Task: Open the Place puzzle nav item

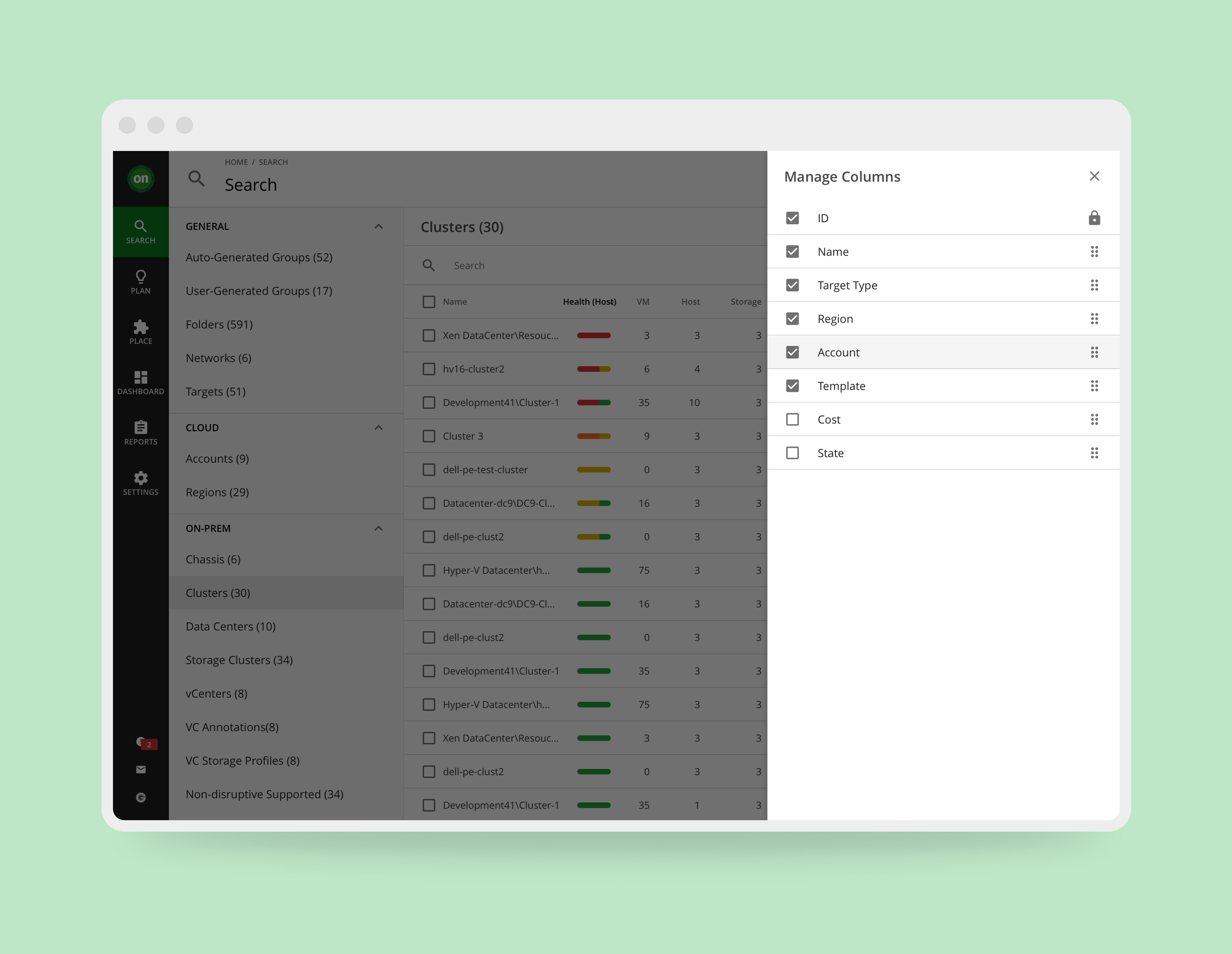Action: point(140,332)
